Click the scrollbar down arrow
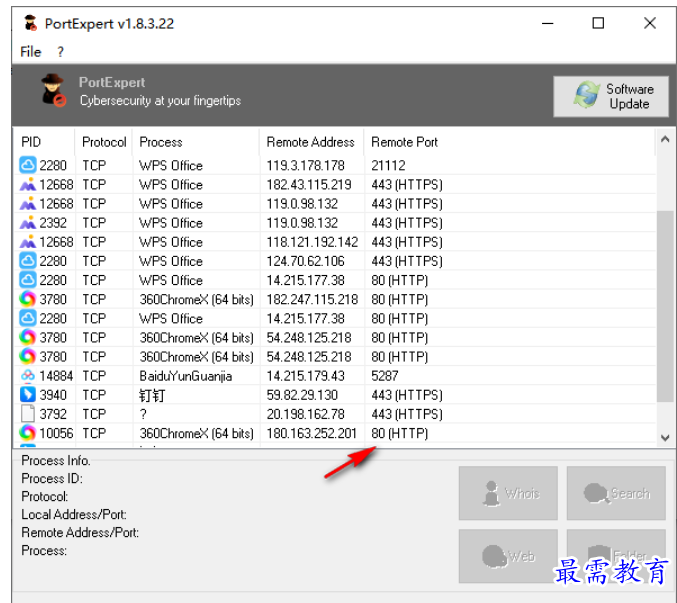The height and width of the screenshot is (603, 677). coord(666,437)
